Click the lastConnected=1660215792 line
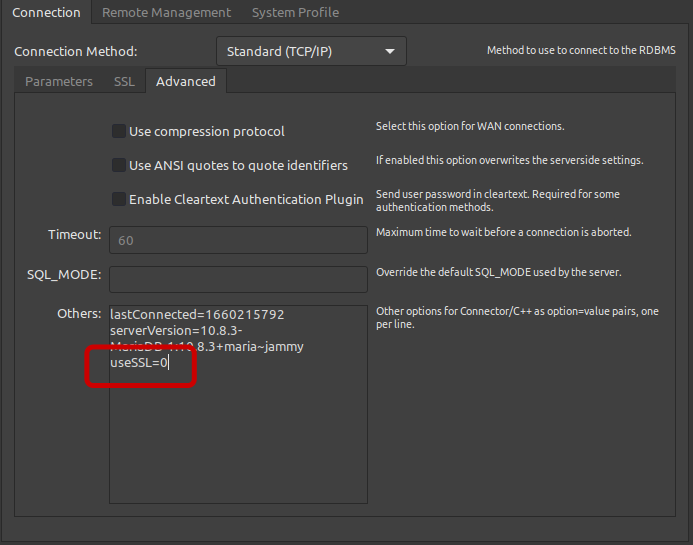693x545 pixels. pyautogui.click(x=197, y=314)
